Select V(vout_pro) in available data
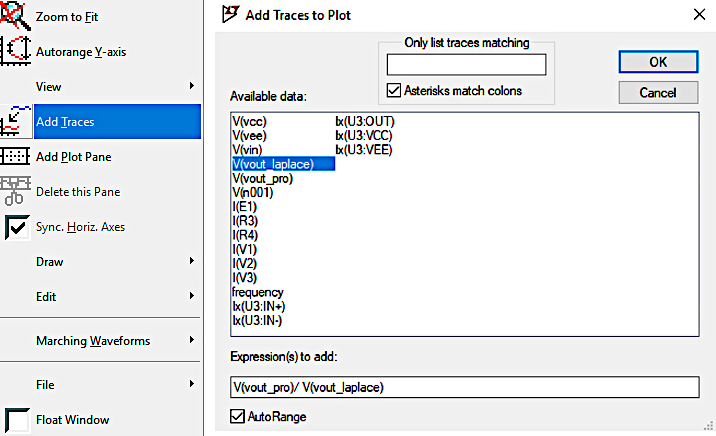Image resolution: width=716 pixels, height=436 pixels. [263, 178]
